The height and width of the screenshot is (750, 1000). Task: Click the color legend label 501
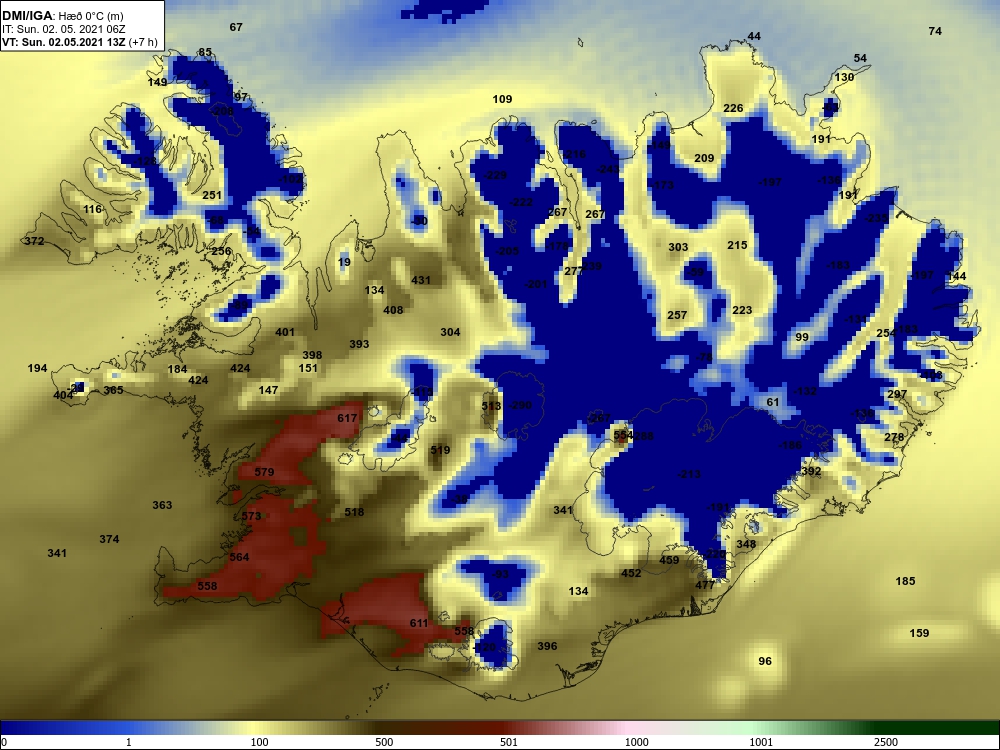[508, 742]
